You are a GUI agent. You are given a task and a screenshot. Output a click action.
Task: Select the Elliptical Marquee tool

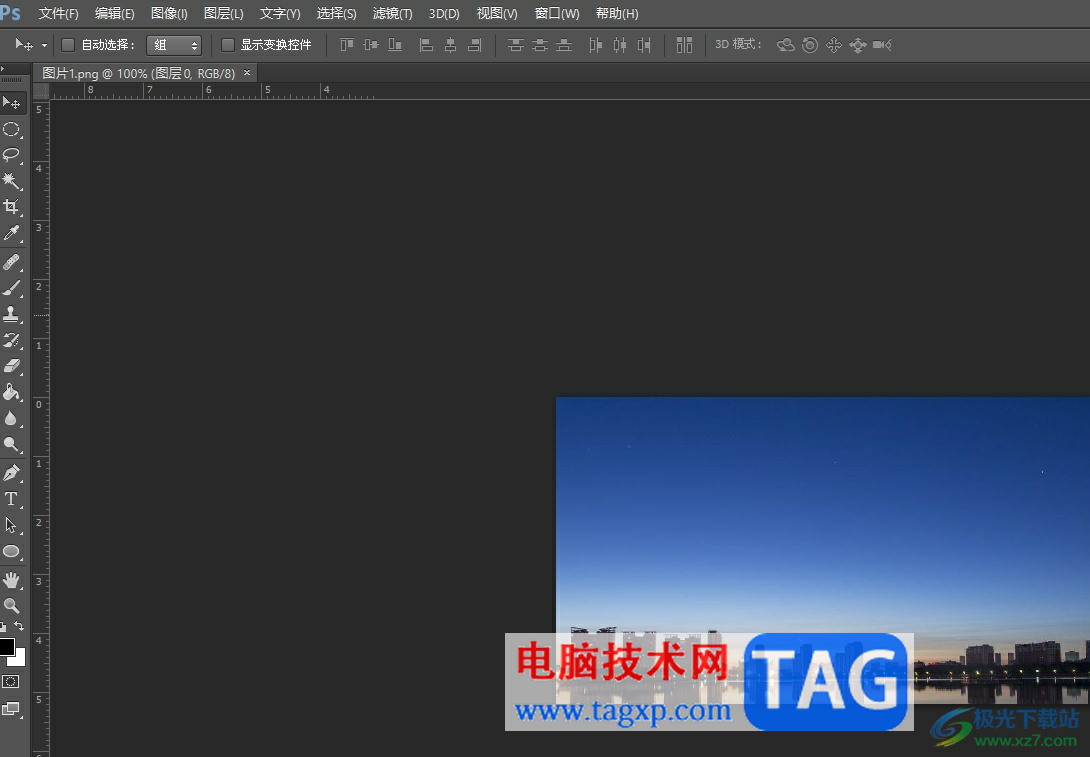tap(11, 129)
